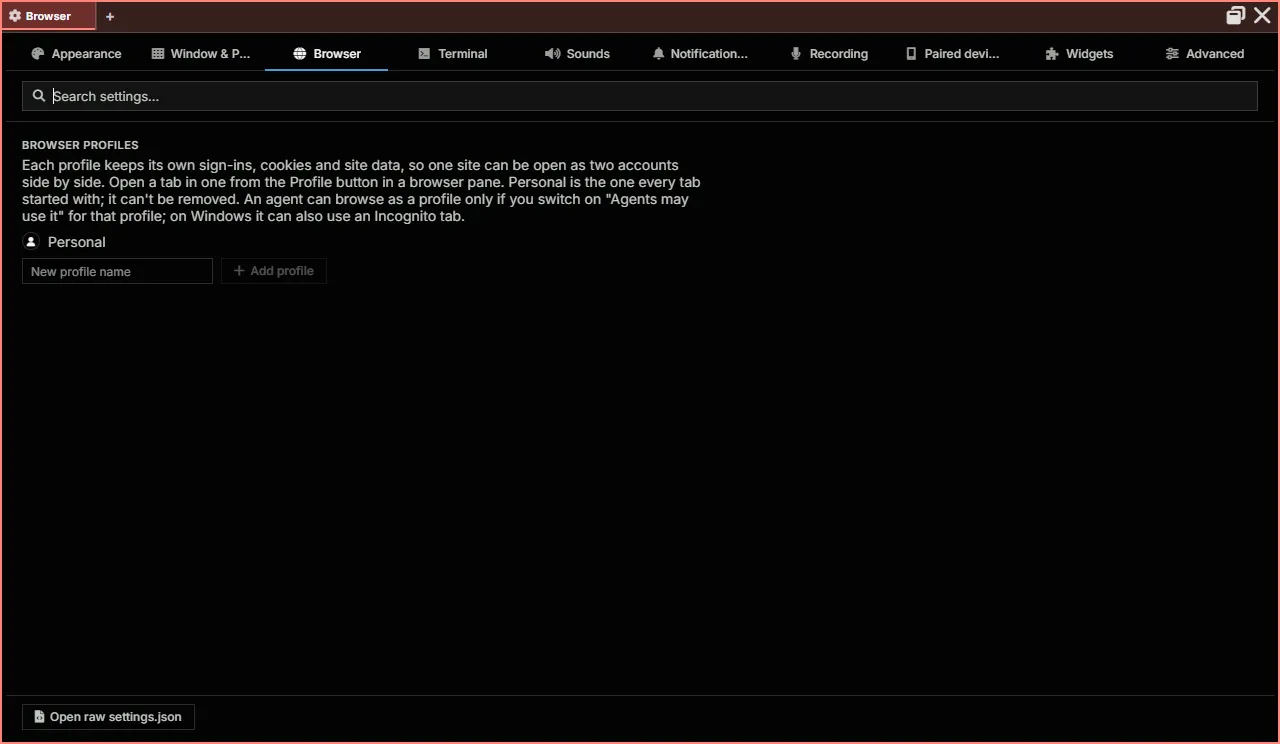Click the BROWSER PROFILES heading
This screenshot has height=744, width=1280.
pos(80,145)
